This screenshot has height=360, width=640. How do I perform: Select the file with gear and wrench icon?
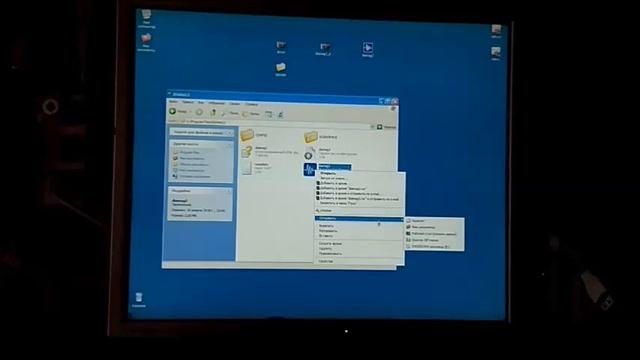[x=310, y=154]
